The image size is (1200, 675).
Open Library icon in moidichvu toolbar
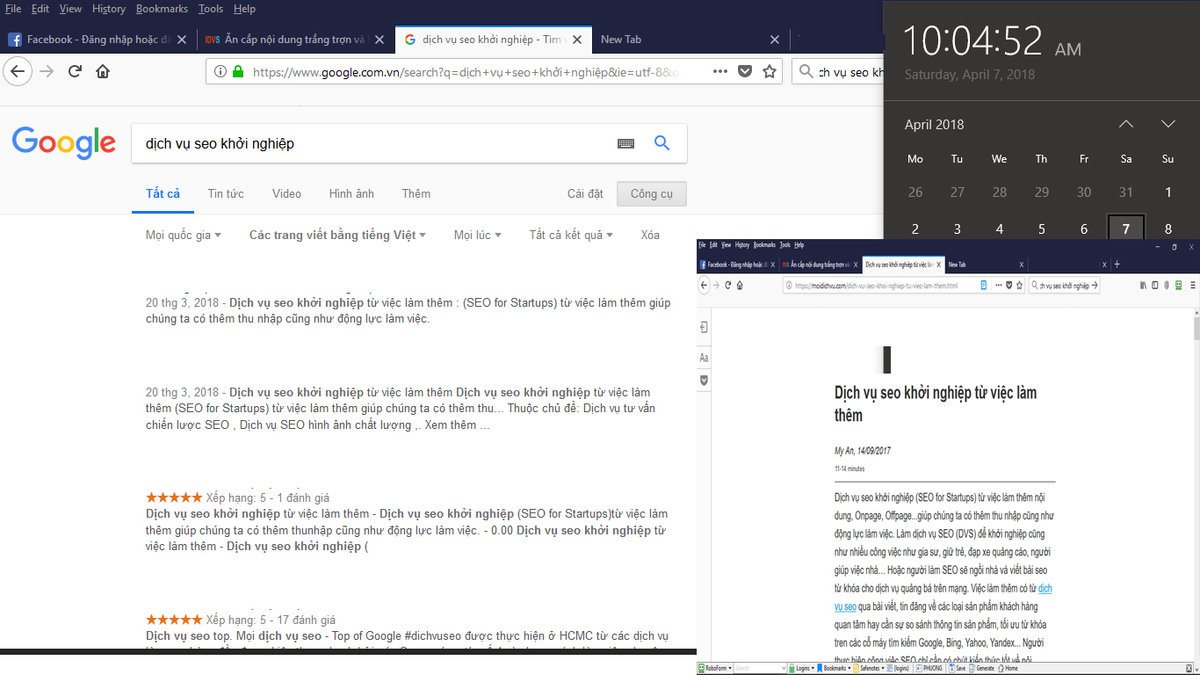point(1142,285)
